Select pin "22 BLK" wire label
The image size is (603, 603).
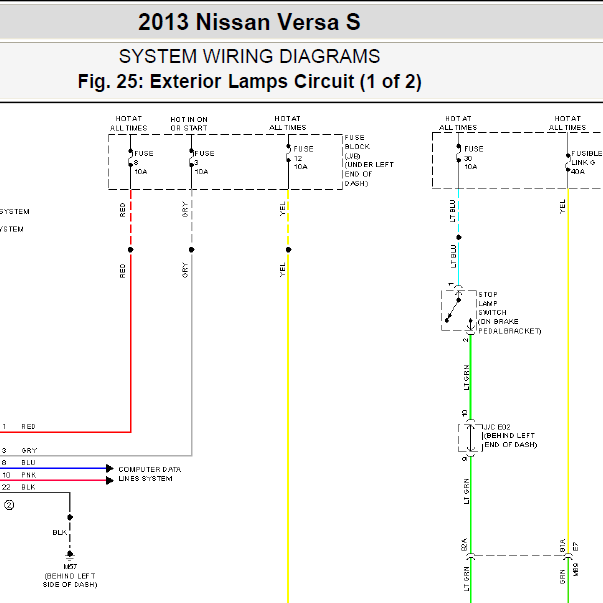point(18,487)
